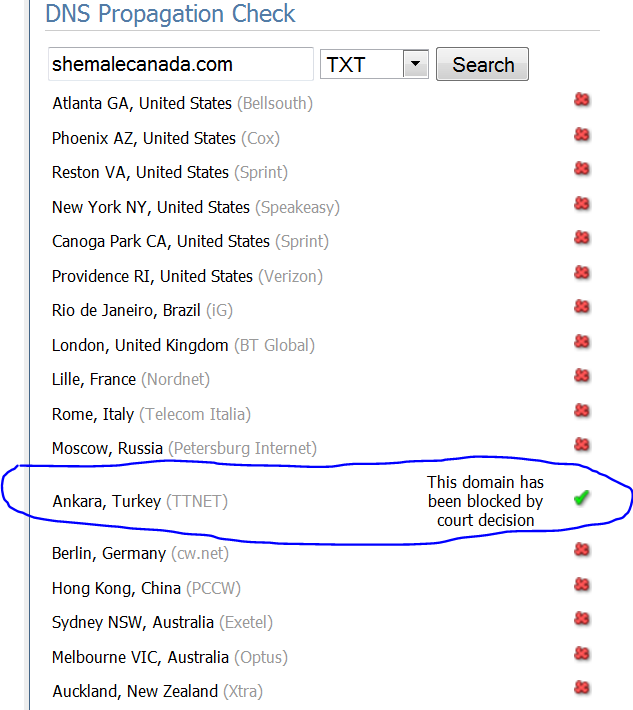Viewport: 633px width, 710px height.
Task: Click the red X icon beside Moscow, Russia
Action: click(x=581, y=445)
